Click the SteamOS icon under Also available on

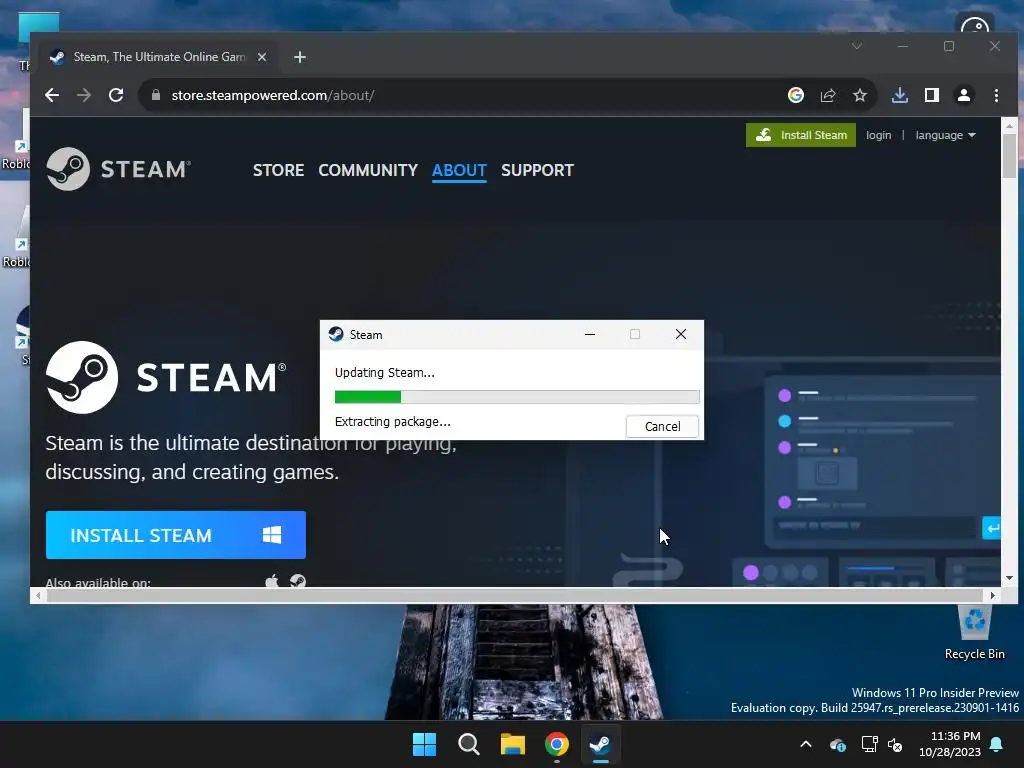298,581
